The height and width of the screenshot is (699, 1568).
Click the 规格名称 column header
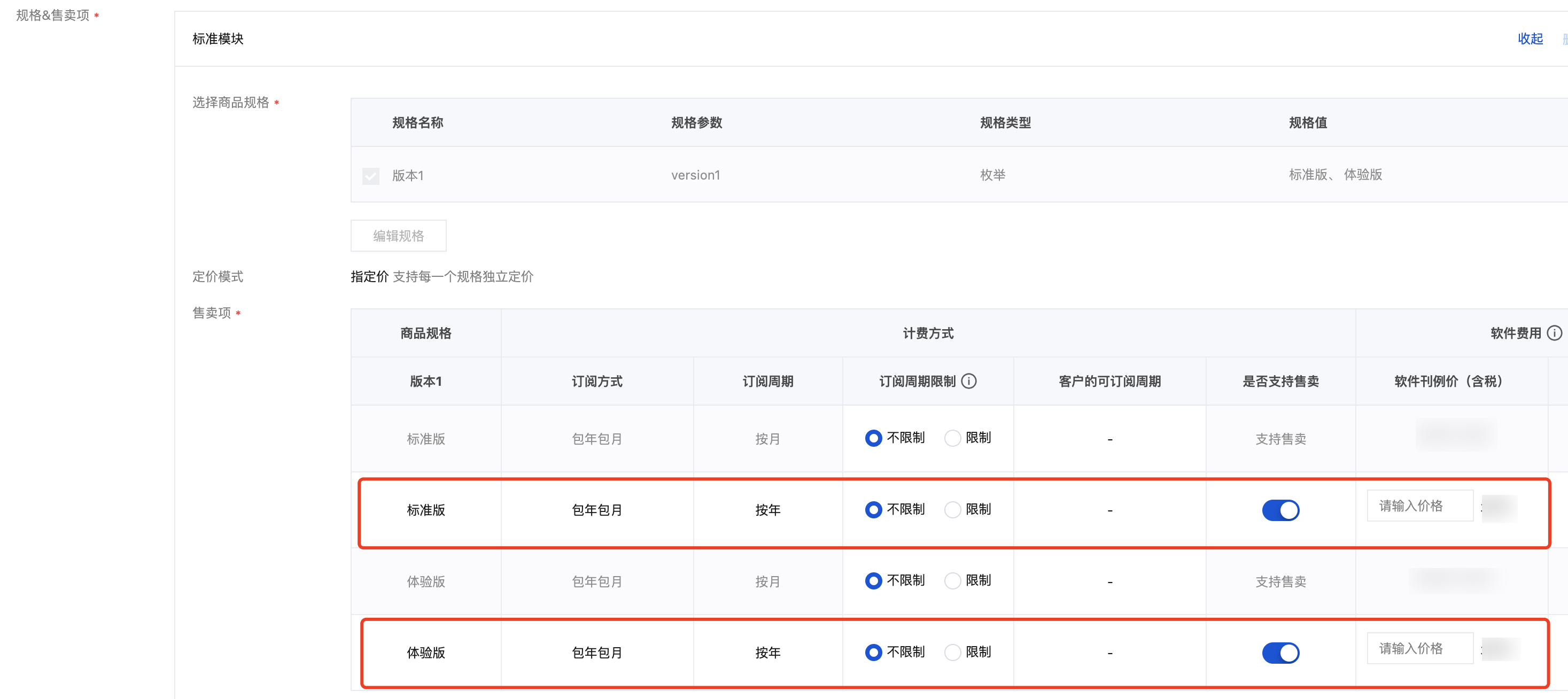[417, 123]
